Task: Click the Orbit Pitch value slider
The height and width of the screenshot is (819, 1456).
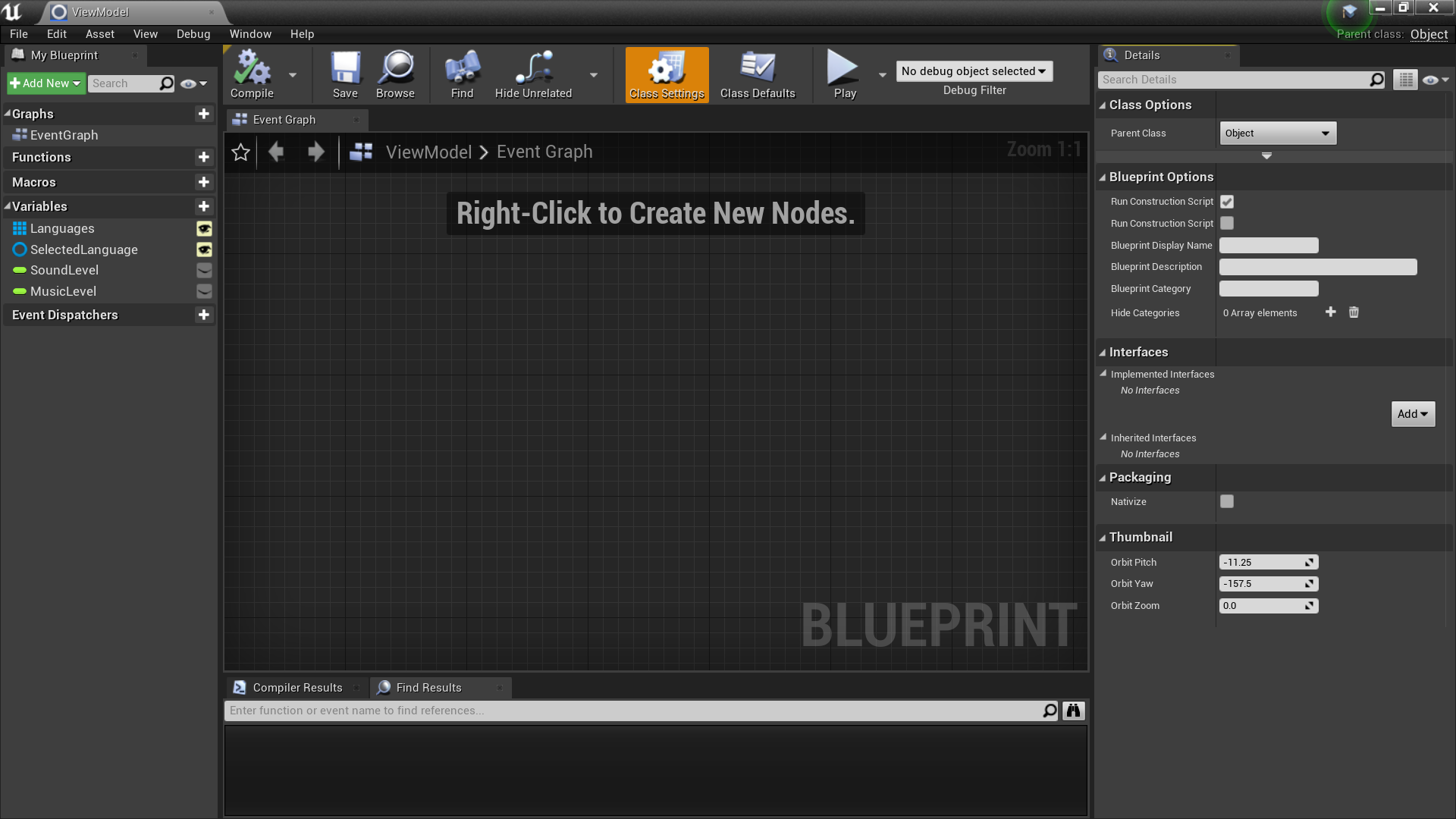Action: pyautogui.click(x=1263, y=563)
